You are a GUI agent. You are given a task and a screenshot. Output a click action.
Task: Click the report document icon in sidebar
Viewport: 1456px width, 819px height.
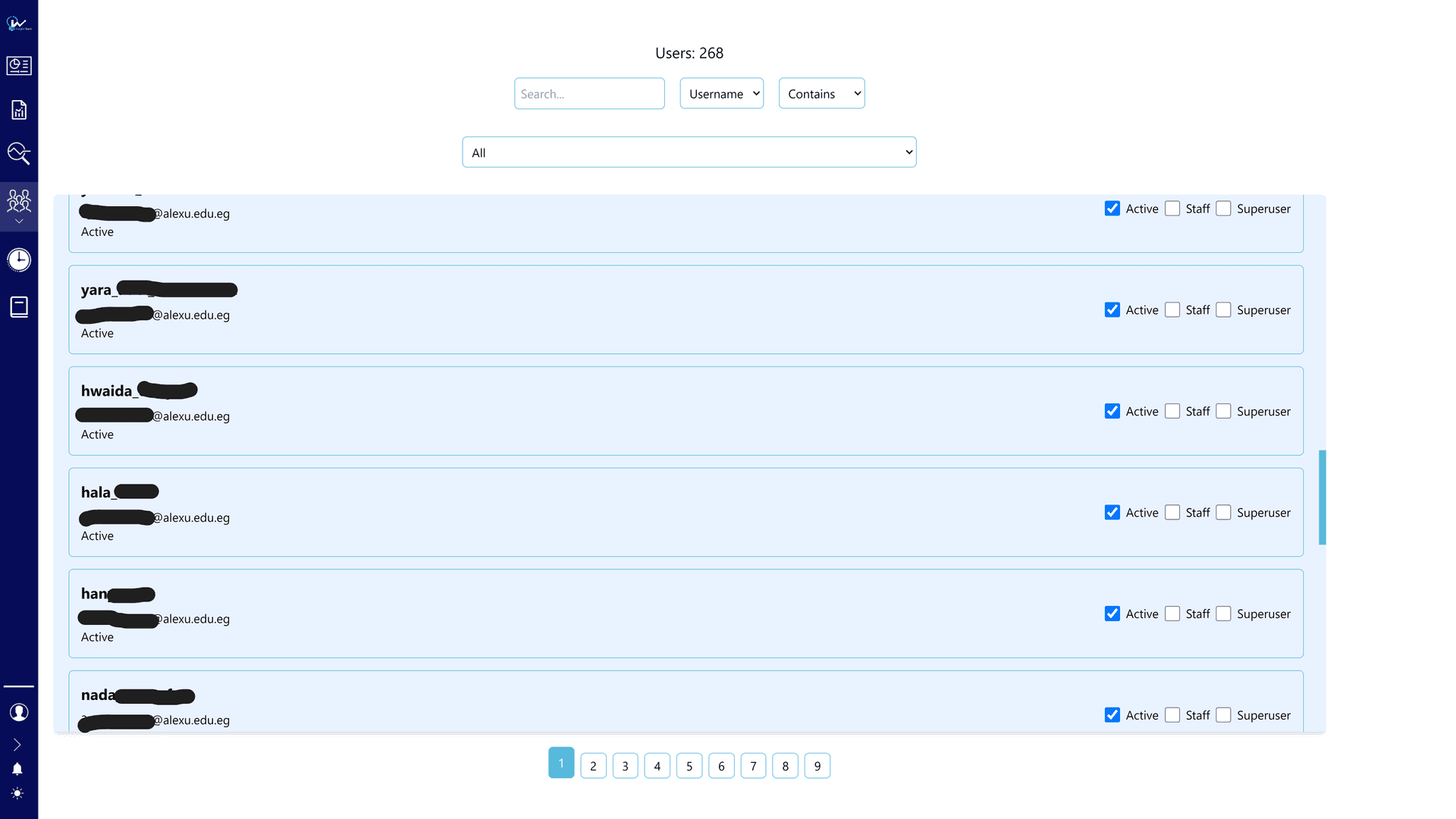click(x=19, y=110)
